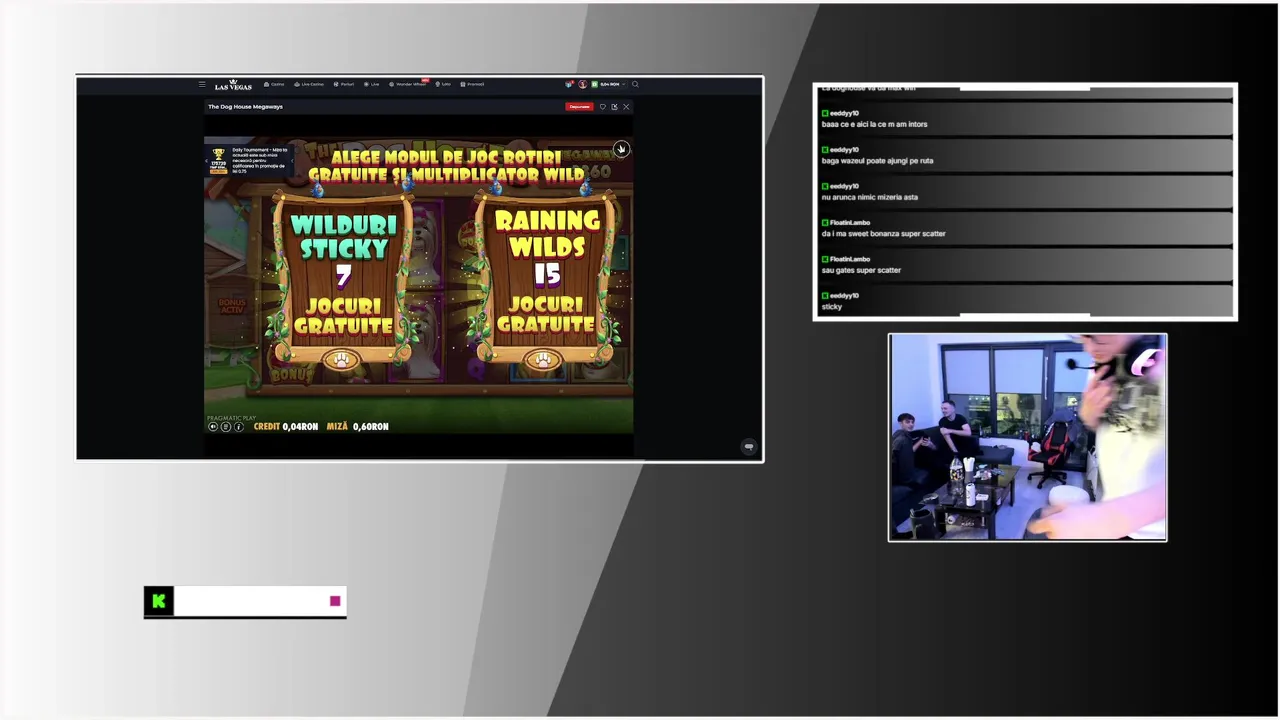1280x720 pixels.
Task: Click the MIZĂ 0,60RON value
Action: pos(357,427)
